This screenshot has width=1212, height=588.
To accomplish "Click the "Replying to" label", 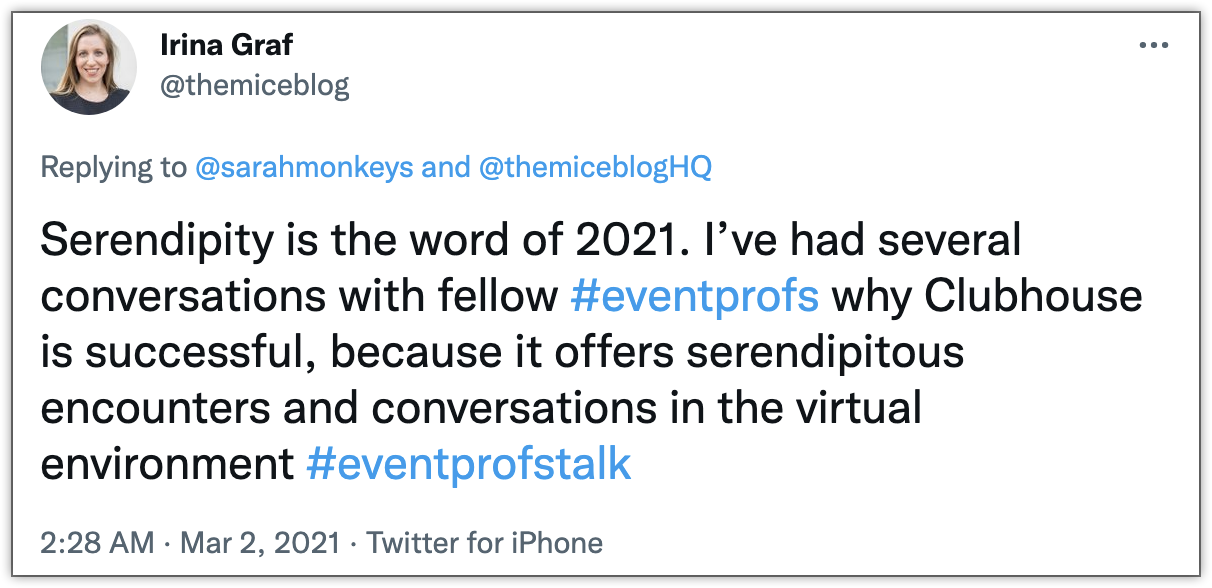I will click(113, 167).
